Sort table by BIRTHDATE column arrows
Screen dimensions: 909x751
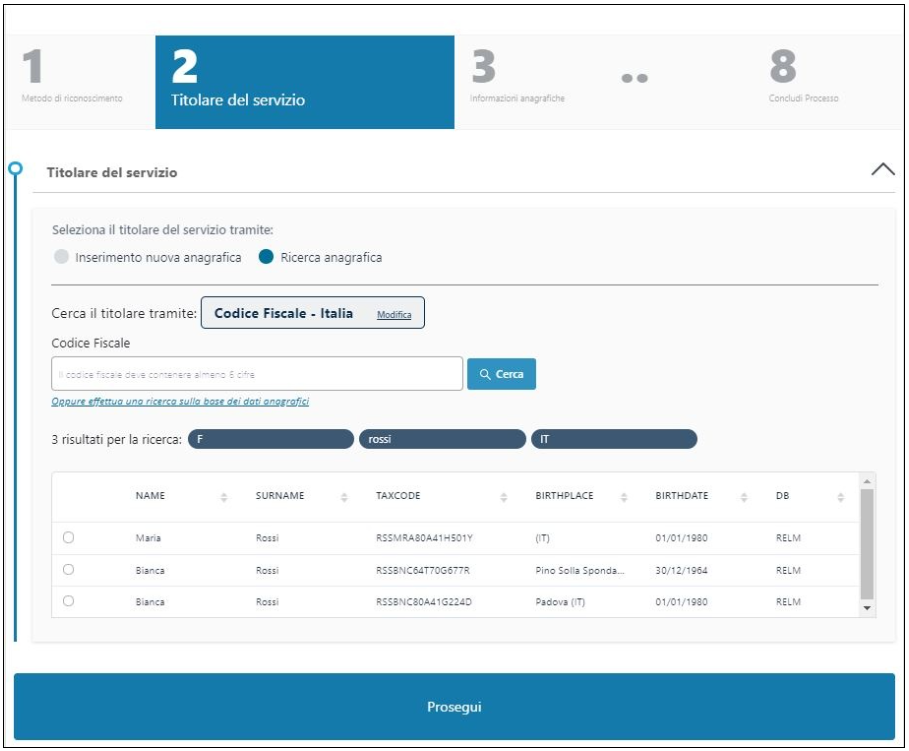(743, 497)
